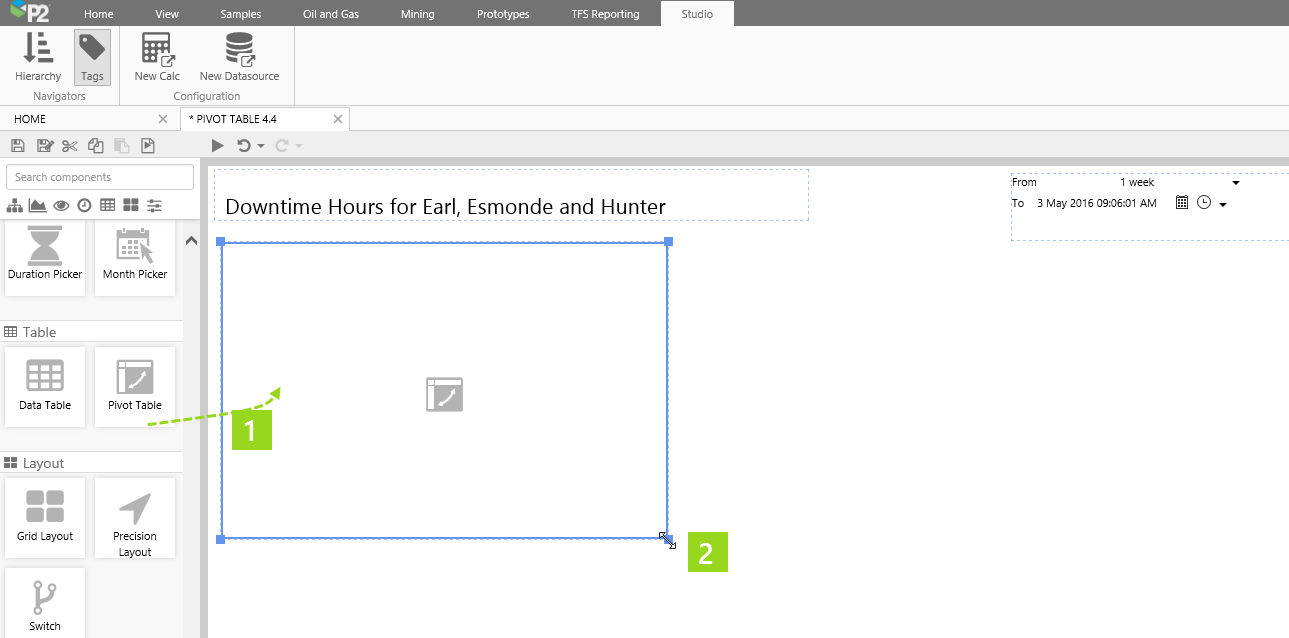Screen dimensions: 1289x638
Task: Filter components by clock time category icon
Action: tap(85, 206)
